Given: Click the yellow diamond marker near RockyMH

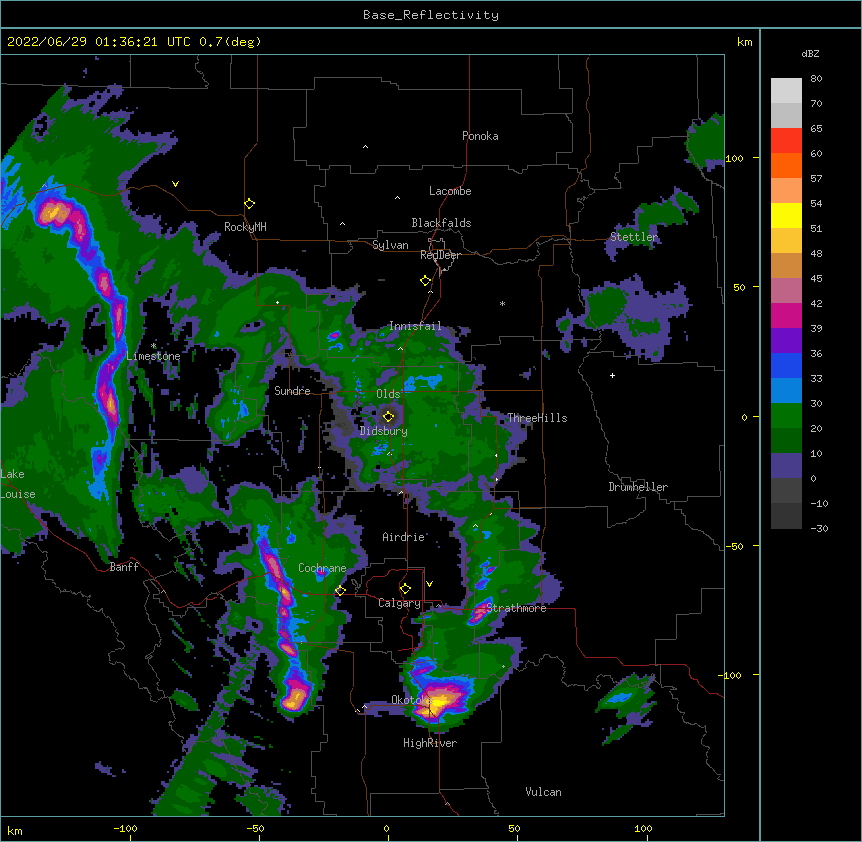Looking at the screenshot, I should pyautogui.click(x=250, y=204).
